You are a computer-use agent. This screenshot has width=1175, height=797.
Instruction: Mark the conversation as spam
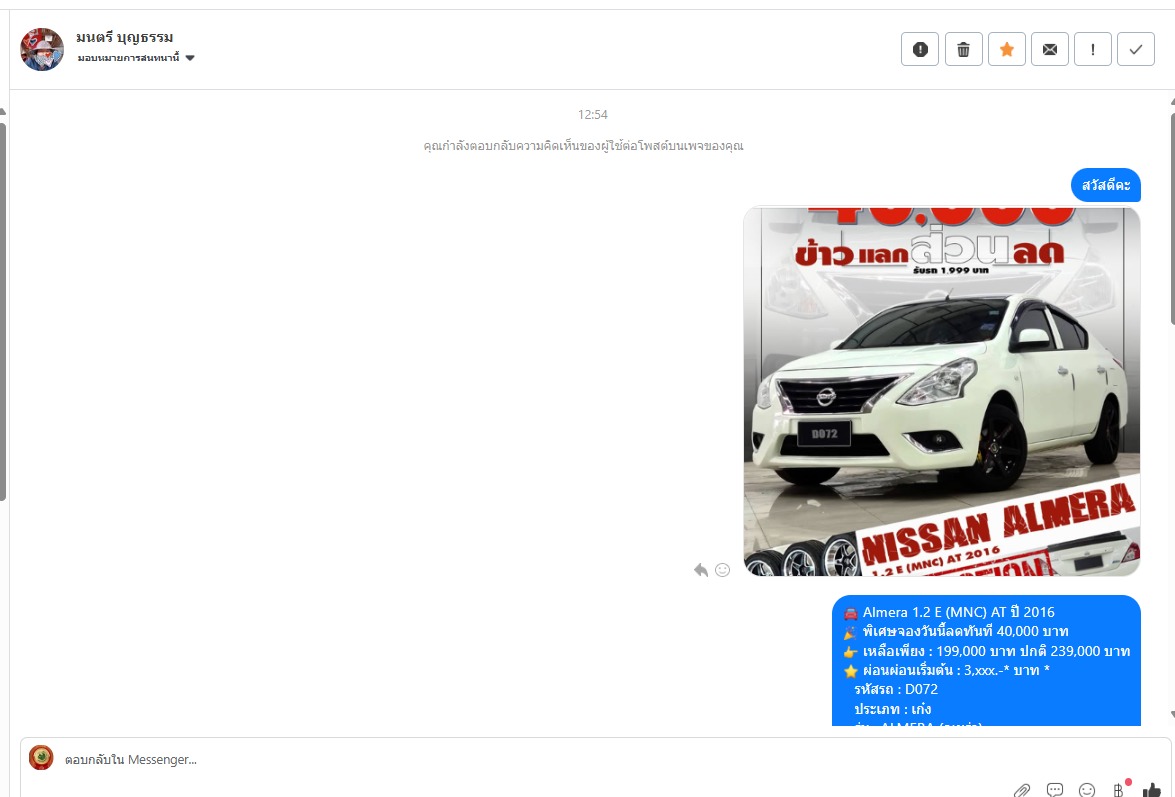tap(919, 49)
